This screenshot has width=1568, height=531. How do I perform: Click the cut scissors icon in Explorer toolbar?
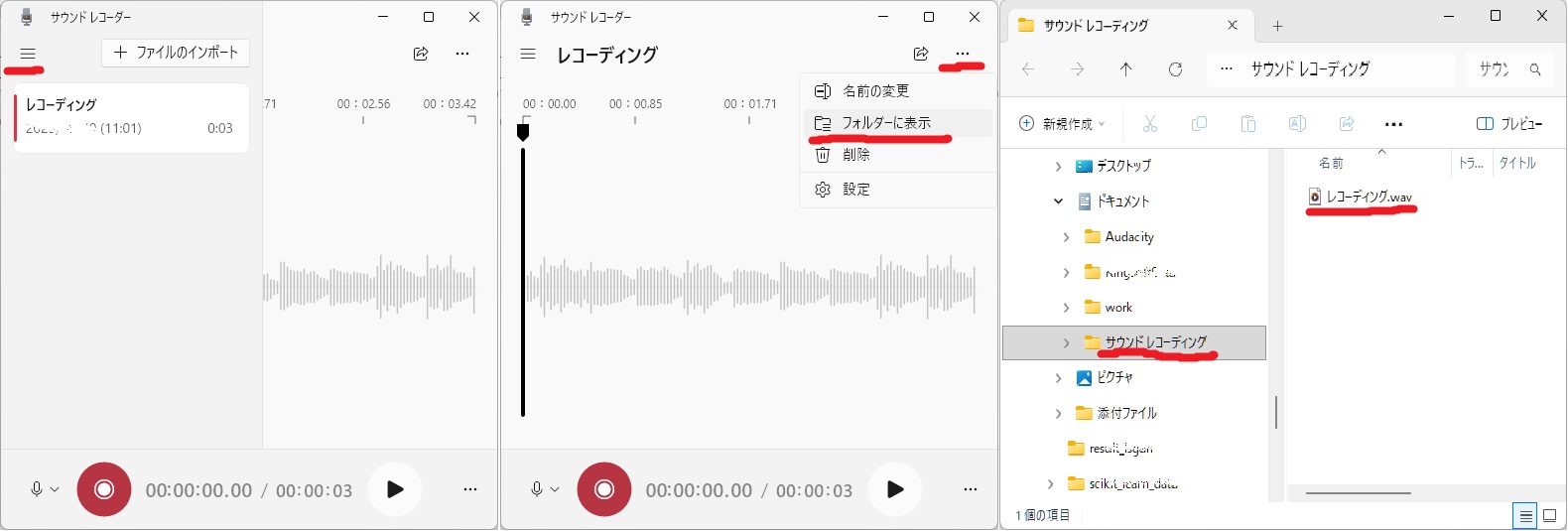pyautogui.click(x=1150, y=124)
